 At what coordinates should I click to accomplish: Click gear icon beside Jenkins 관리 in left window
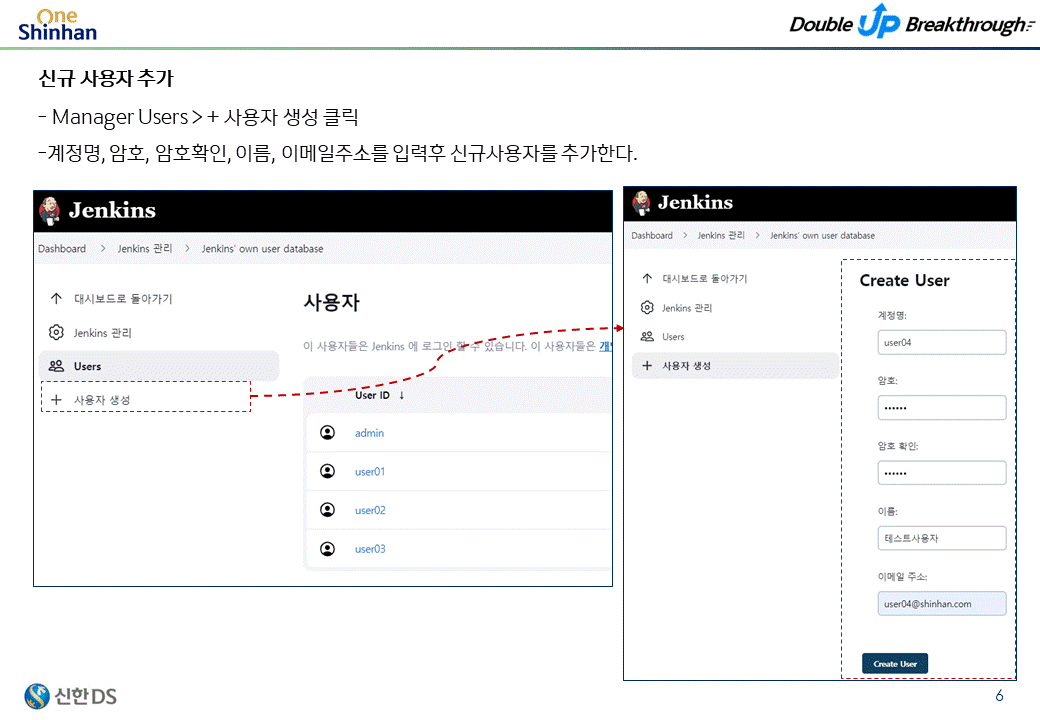coord(56,332)
